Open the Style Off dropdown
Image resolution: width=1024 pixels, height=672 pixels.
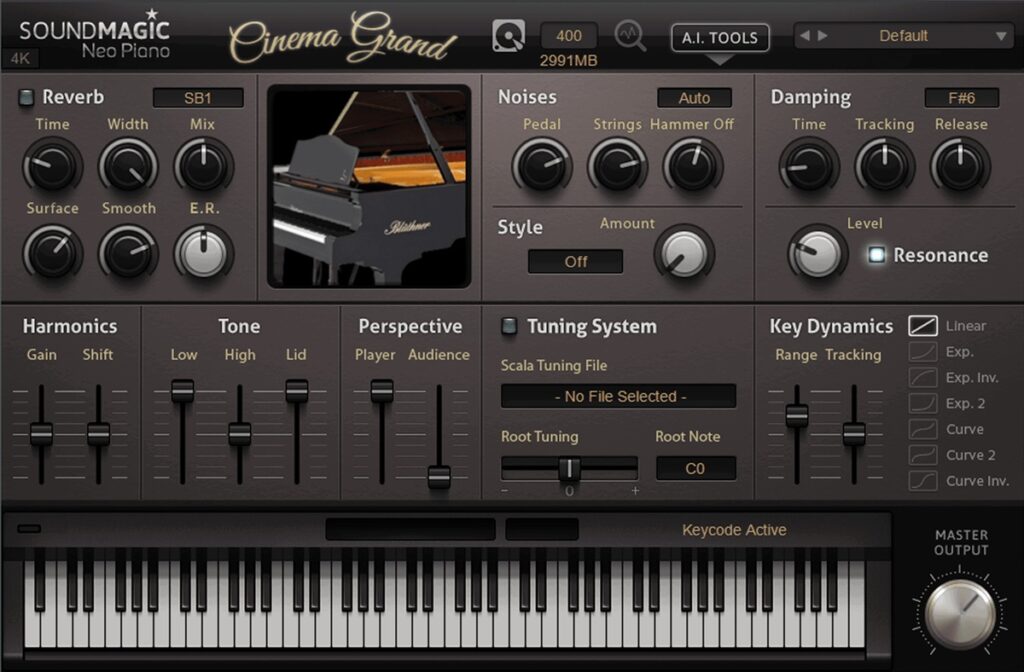click(575, 261)
